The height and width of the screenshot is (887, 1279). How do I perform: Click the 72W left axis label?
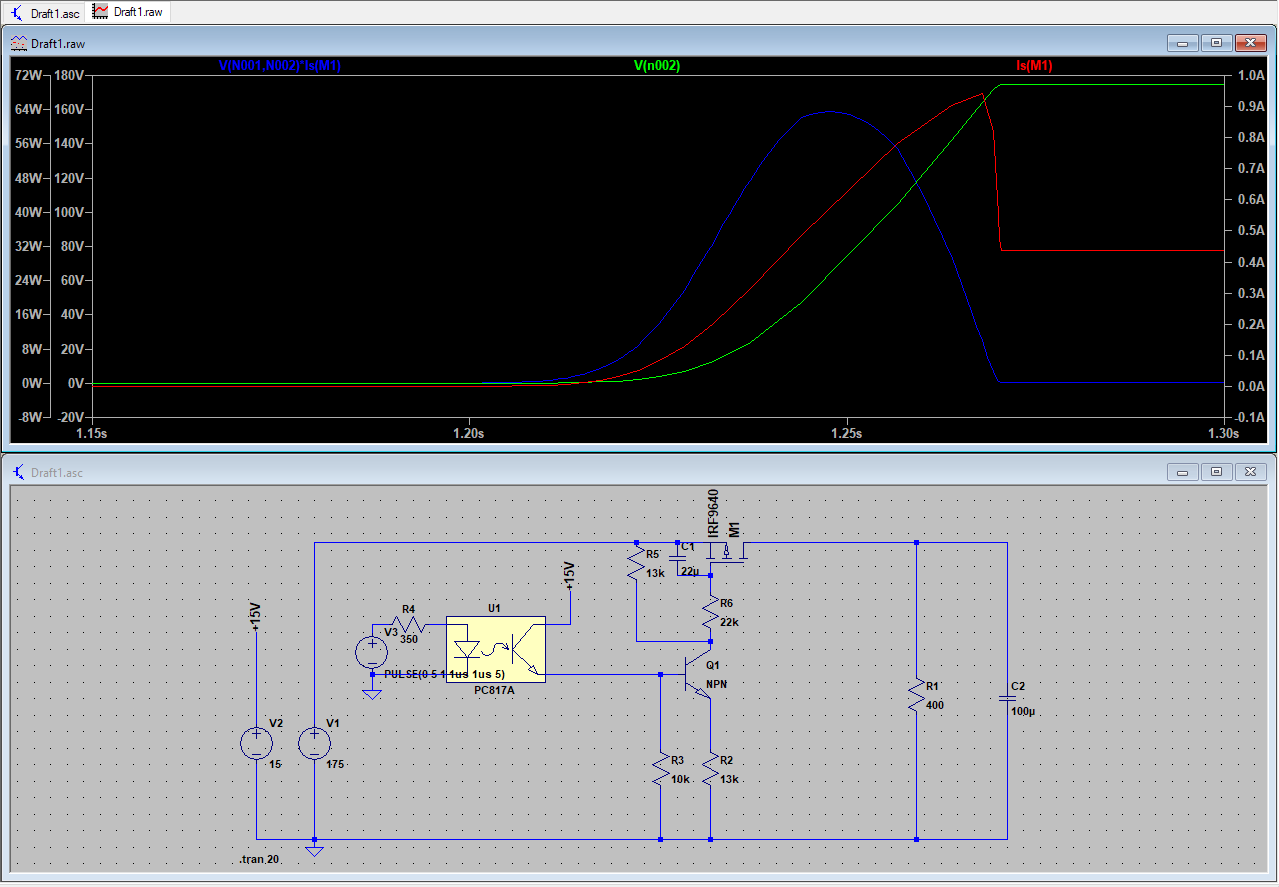point(29,76)
